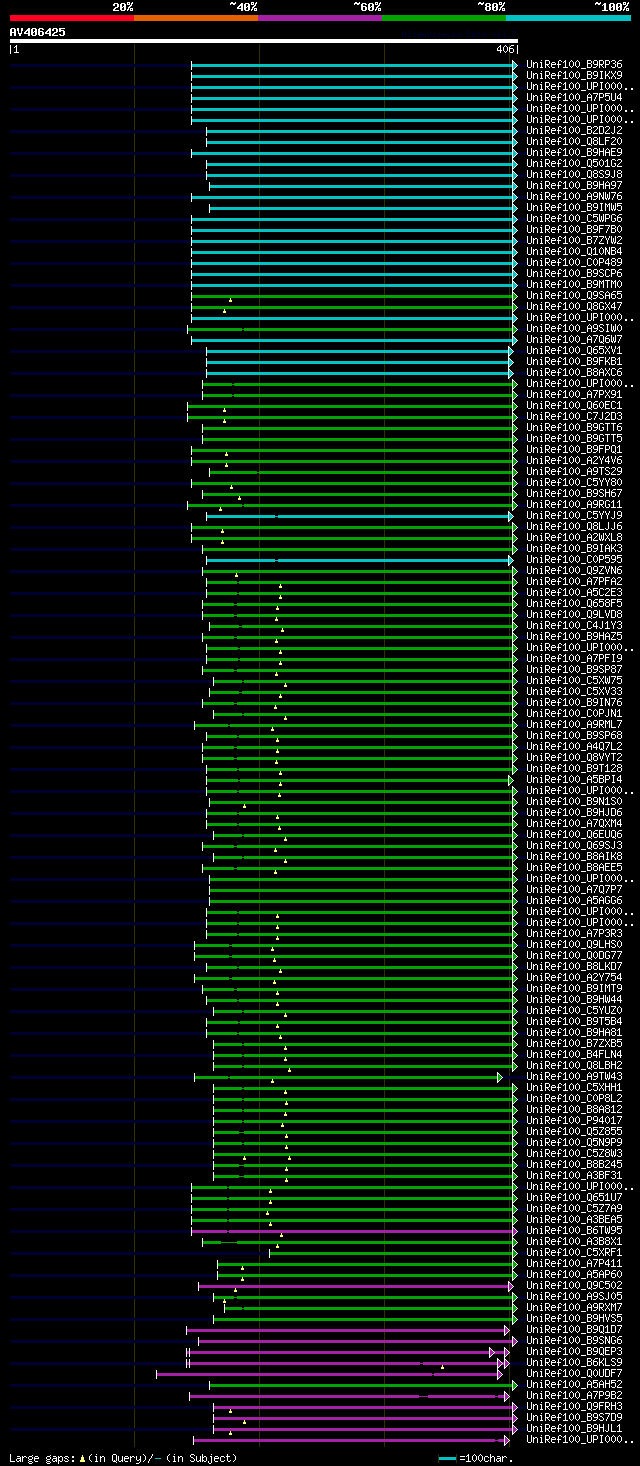
Task: Select the UniRef100_Q9SA65 label
Action: 574,295
